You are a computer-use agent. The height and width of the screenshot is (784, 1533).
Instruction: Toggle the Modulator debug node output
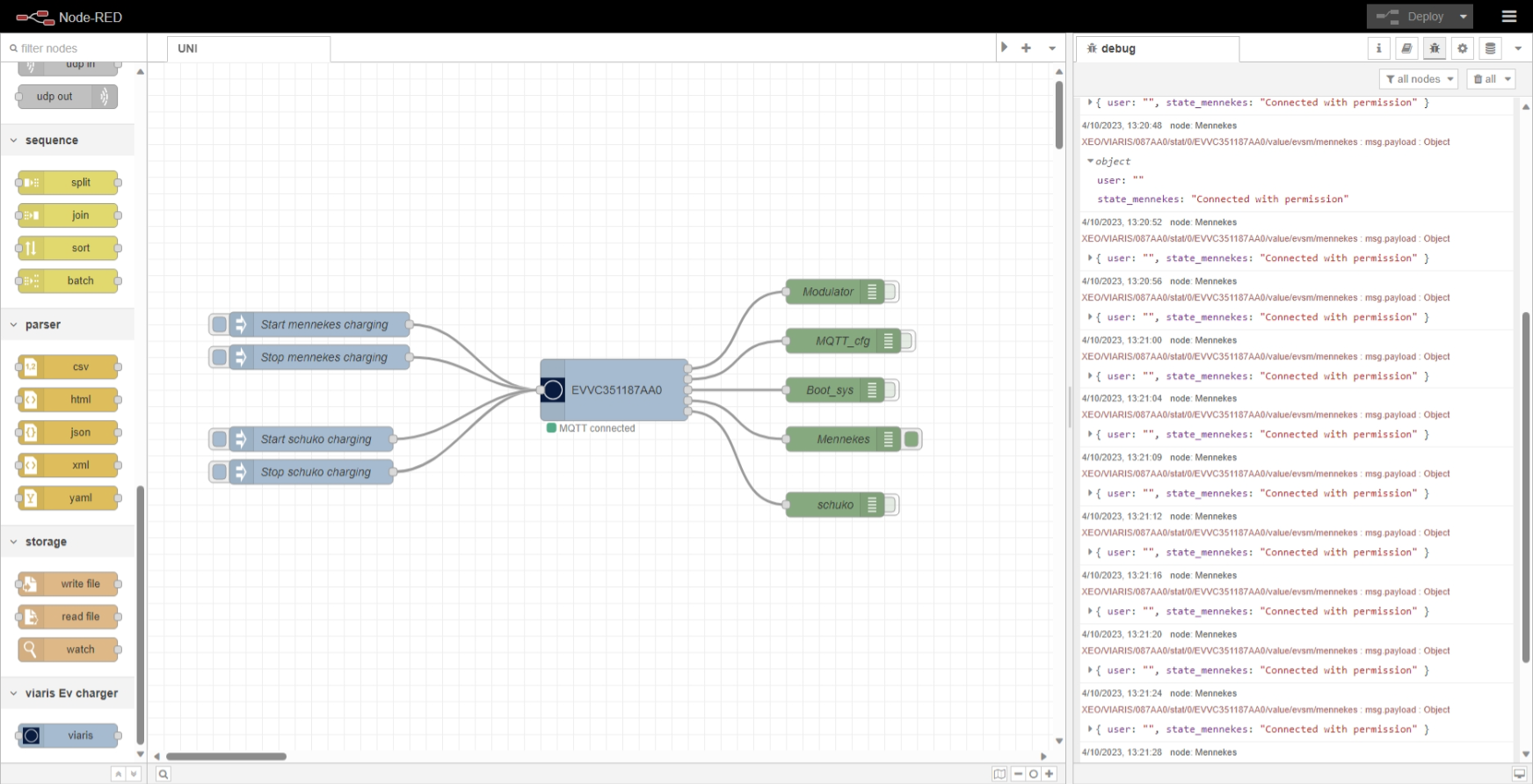coord(890,292)
